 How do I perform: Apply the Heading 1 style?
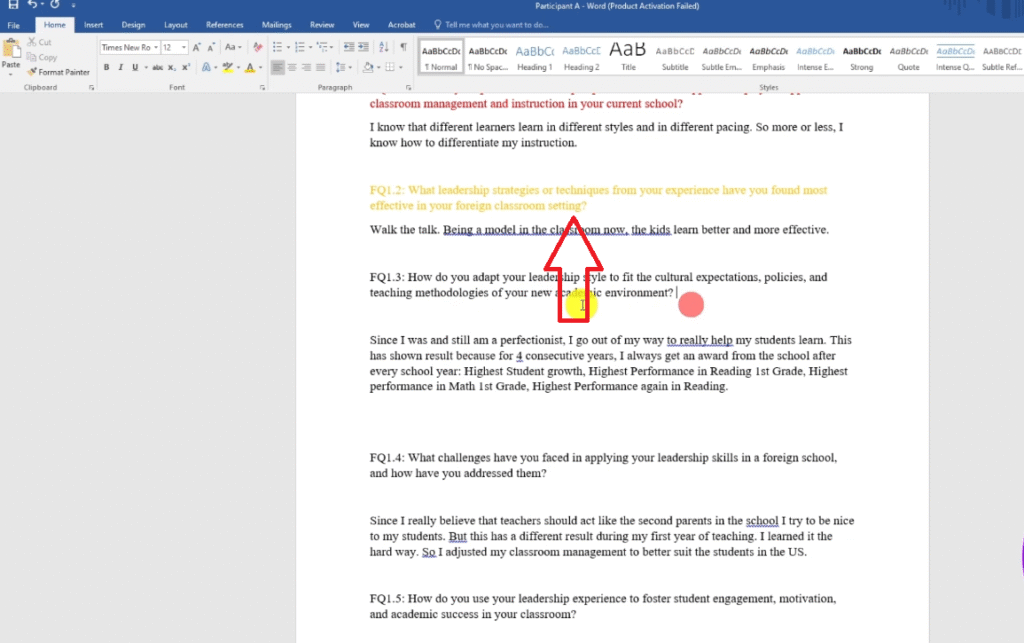click(534, 56)
